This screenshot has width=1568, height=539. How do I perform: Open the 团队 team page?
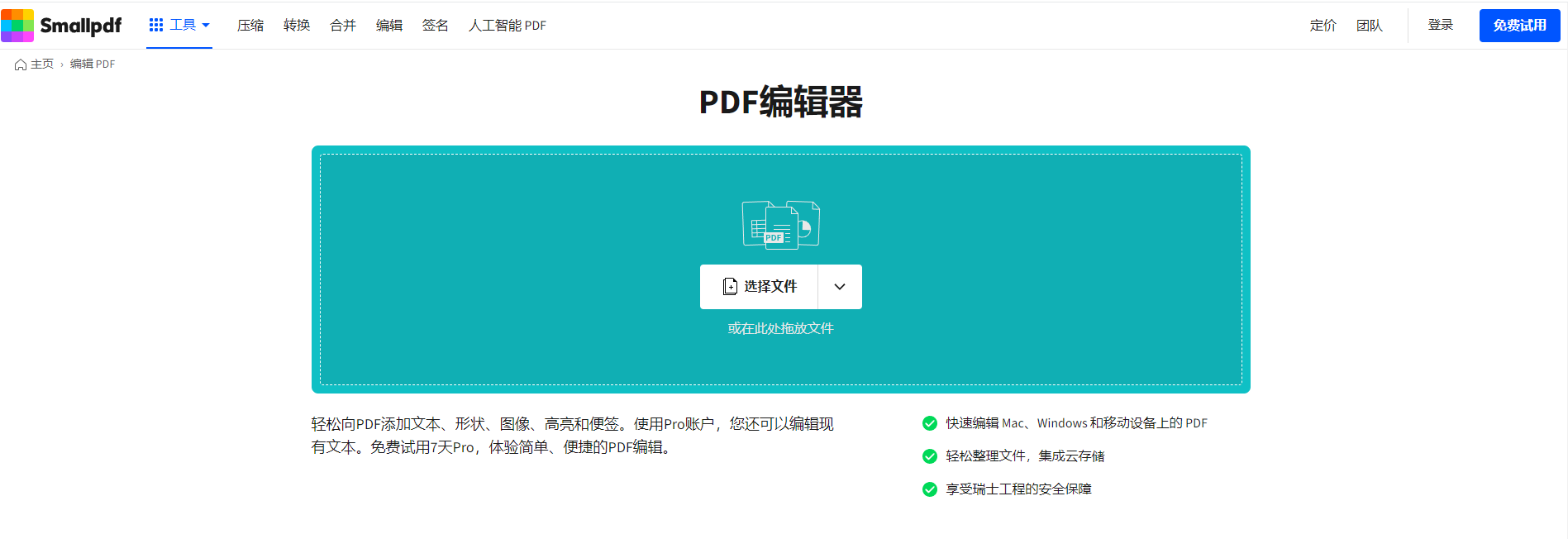1370,26
